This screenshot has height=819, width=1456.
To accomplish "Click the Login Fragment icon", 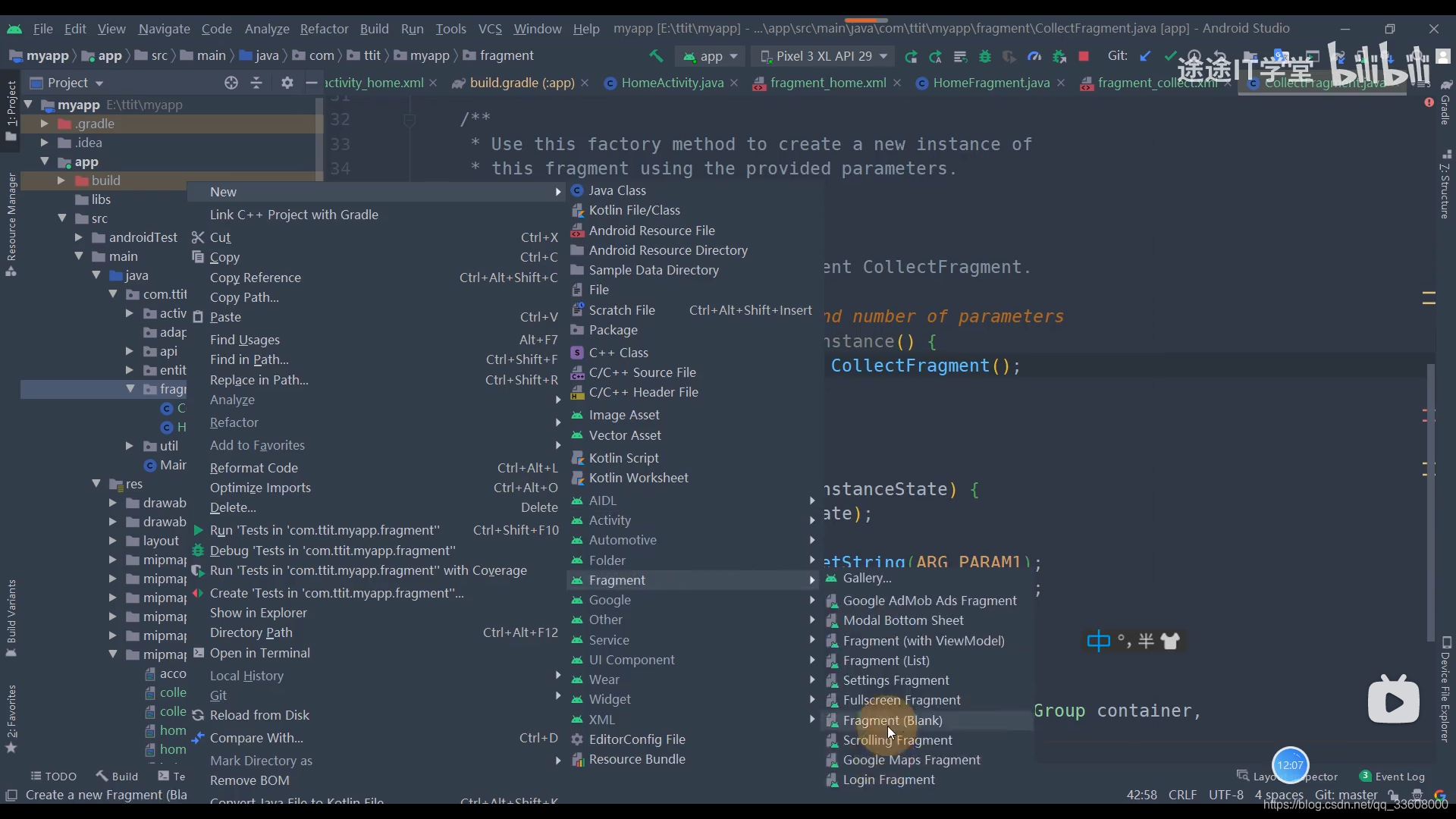I will click(832, 780).
